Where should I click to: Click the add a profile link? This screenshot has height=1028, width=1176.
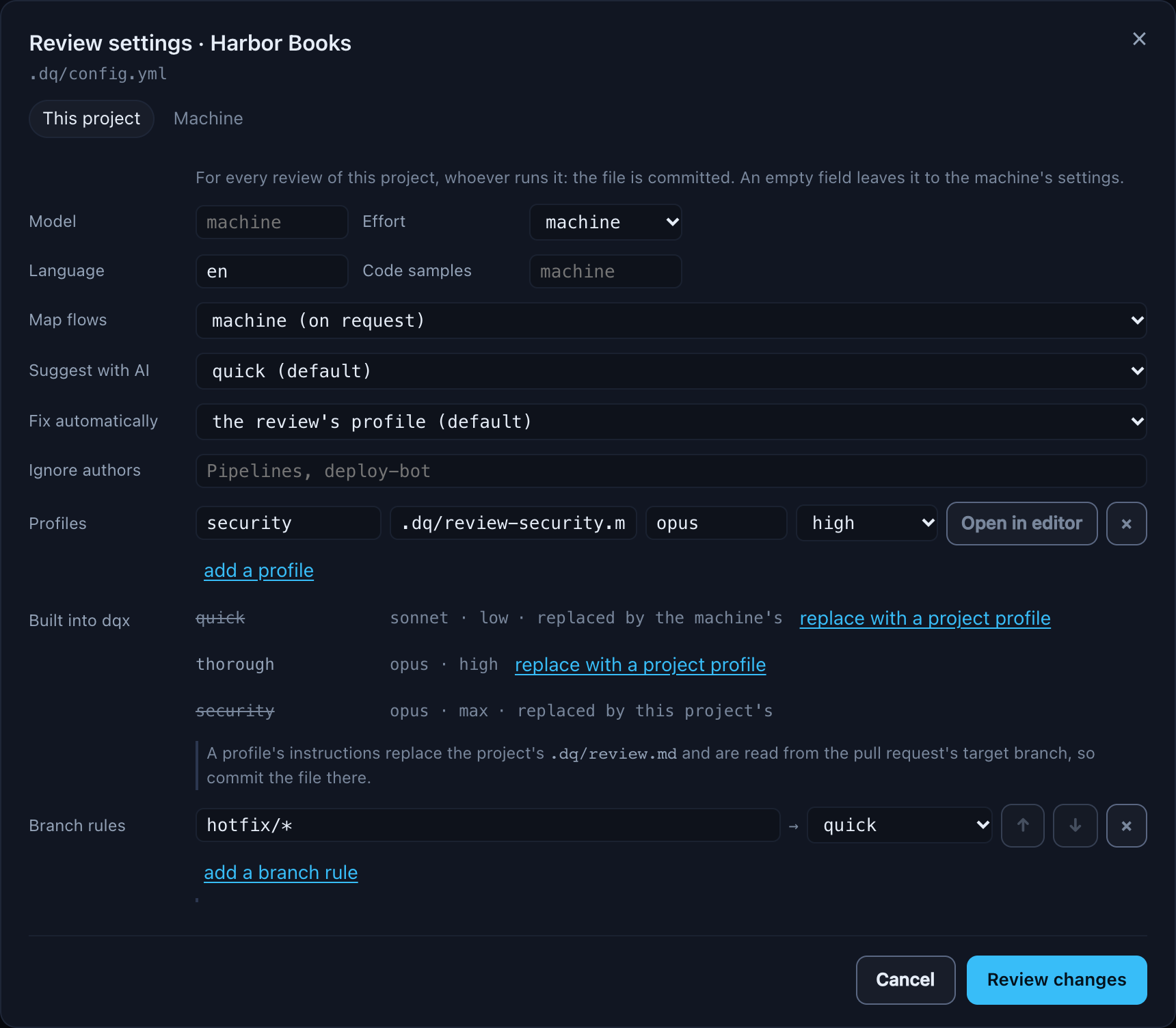258,571
